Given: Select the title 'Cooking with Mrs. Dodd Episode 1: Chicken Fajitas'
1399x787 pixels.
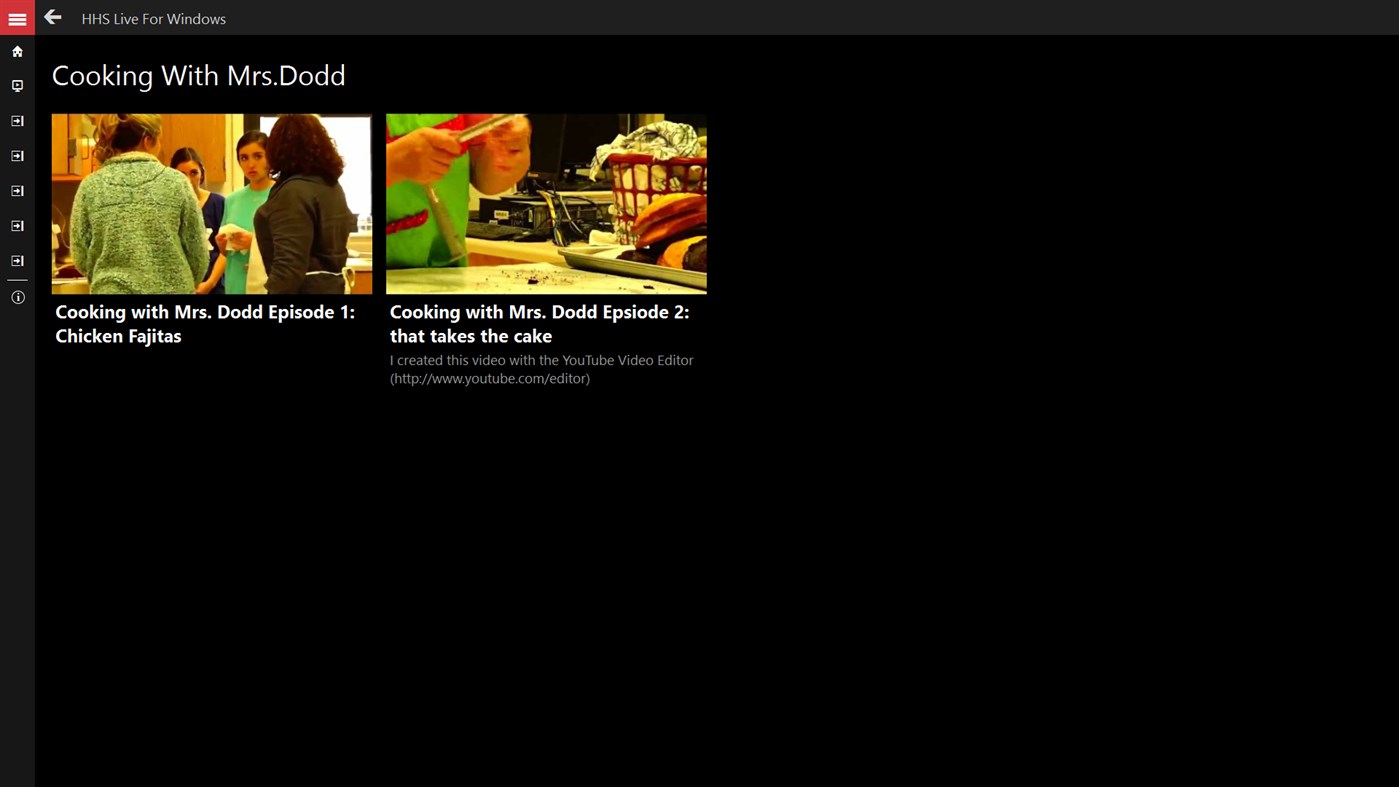Looking at the screenshot, I should [205, 324].
